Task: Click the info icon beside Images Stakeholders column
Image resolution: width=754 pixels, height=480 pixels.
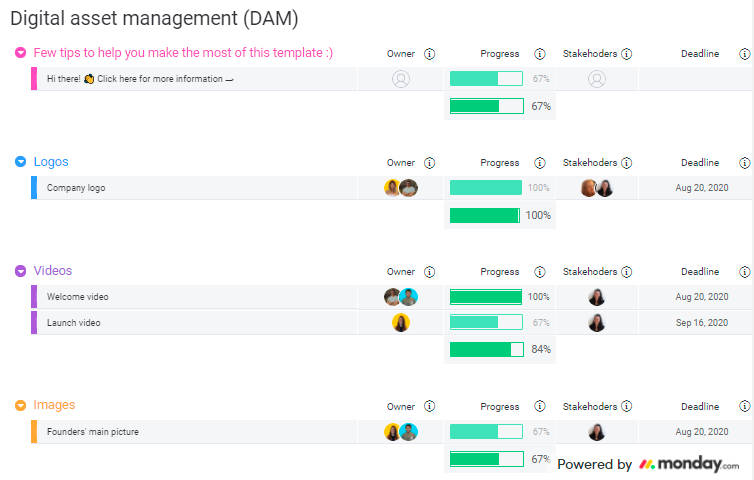Action: point(626,407)
